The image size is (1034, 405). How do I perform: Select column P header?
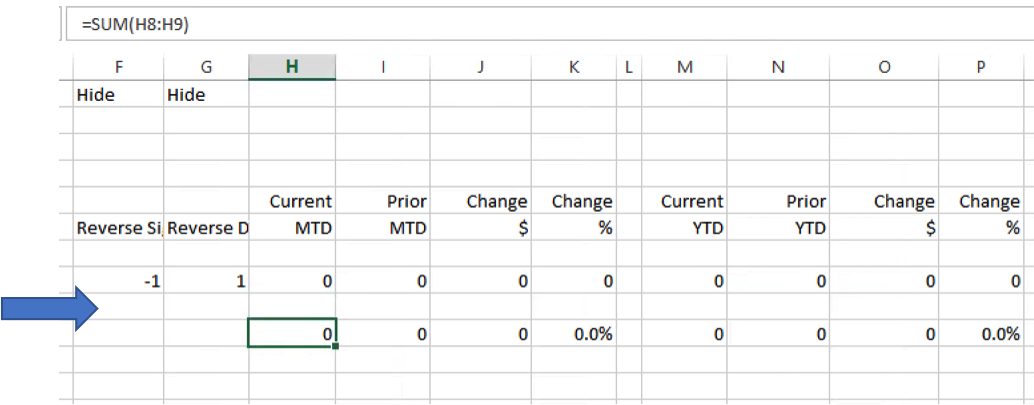tap(981, 67)
